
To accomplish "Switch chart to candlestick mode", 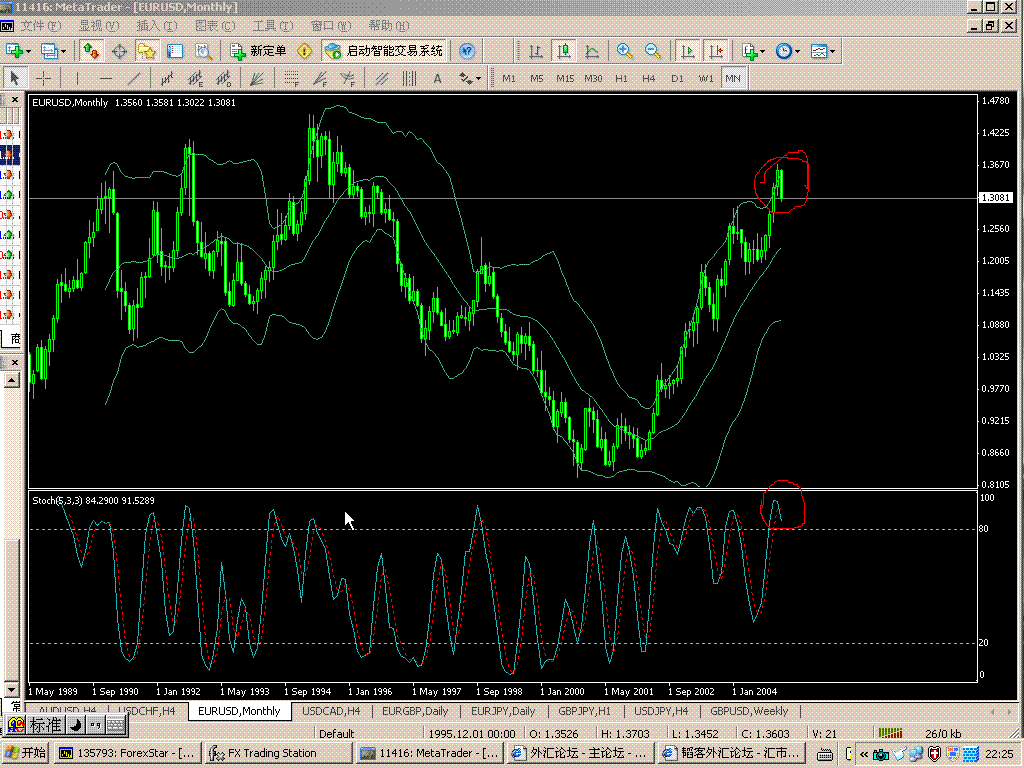I will pyautogui.click(x=564, y=50).
